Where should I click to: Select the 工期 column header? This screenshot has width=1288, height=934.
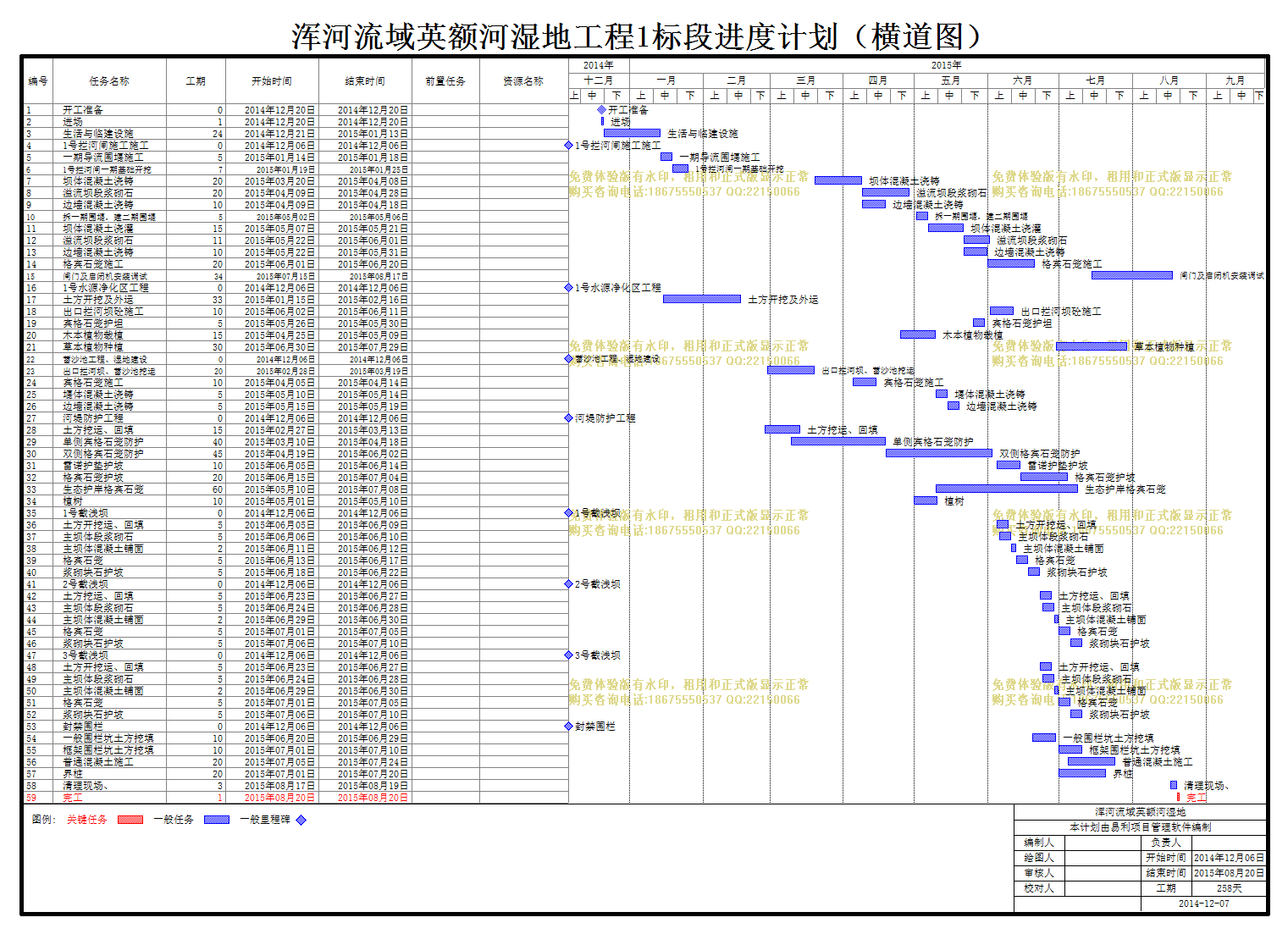pos(196,81)
